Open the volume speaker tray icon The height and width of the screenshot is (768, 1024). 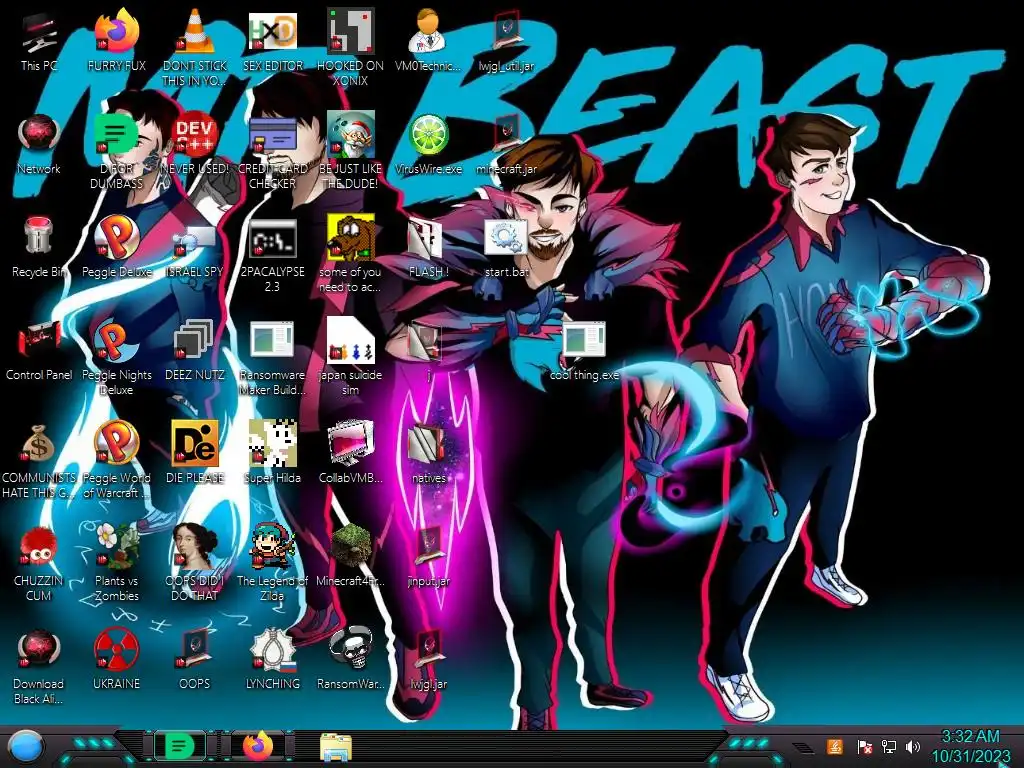[913, 746]
